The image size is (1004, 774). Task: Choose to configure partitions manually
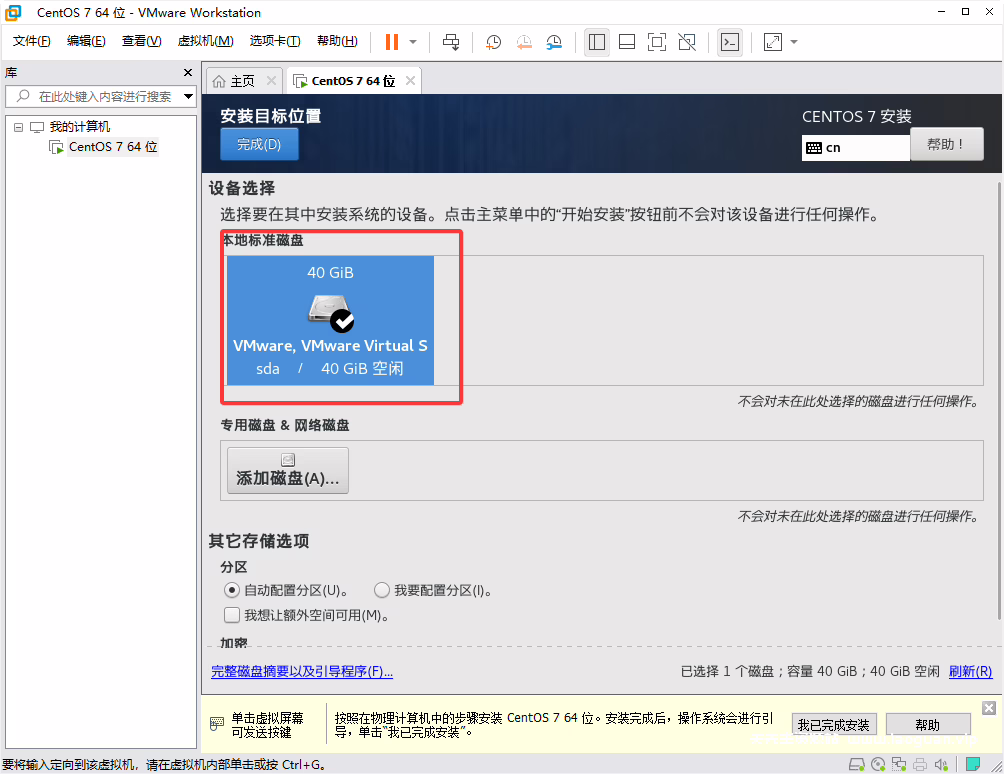tap(381, 590)
